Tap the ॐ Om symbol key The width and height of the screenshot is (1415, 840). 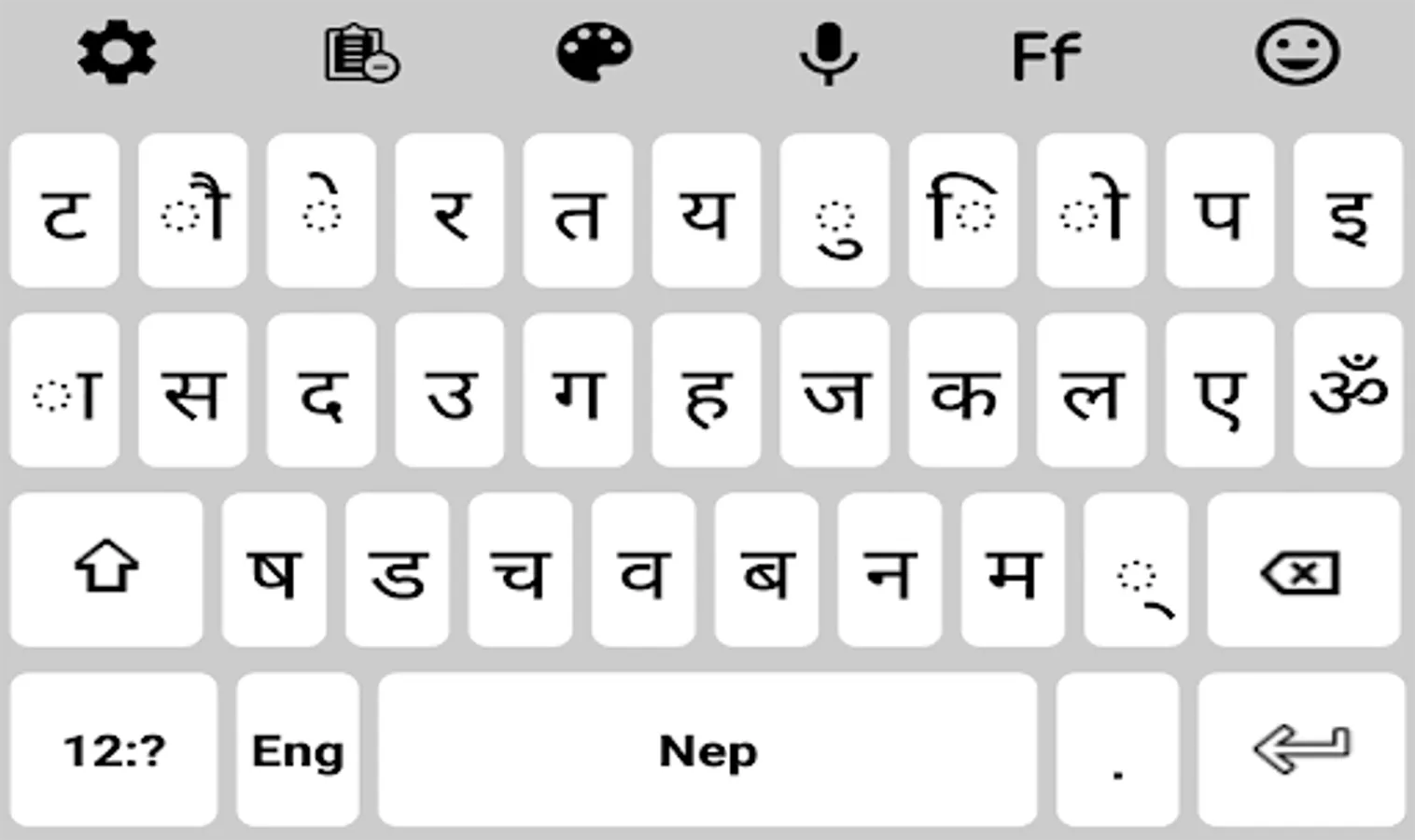coord(1348,390)
